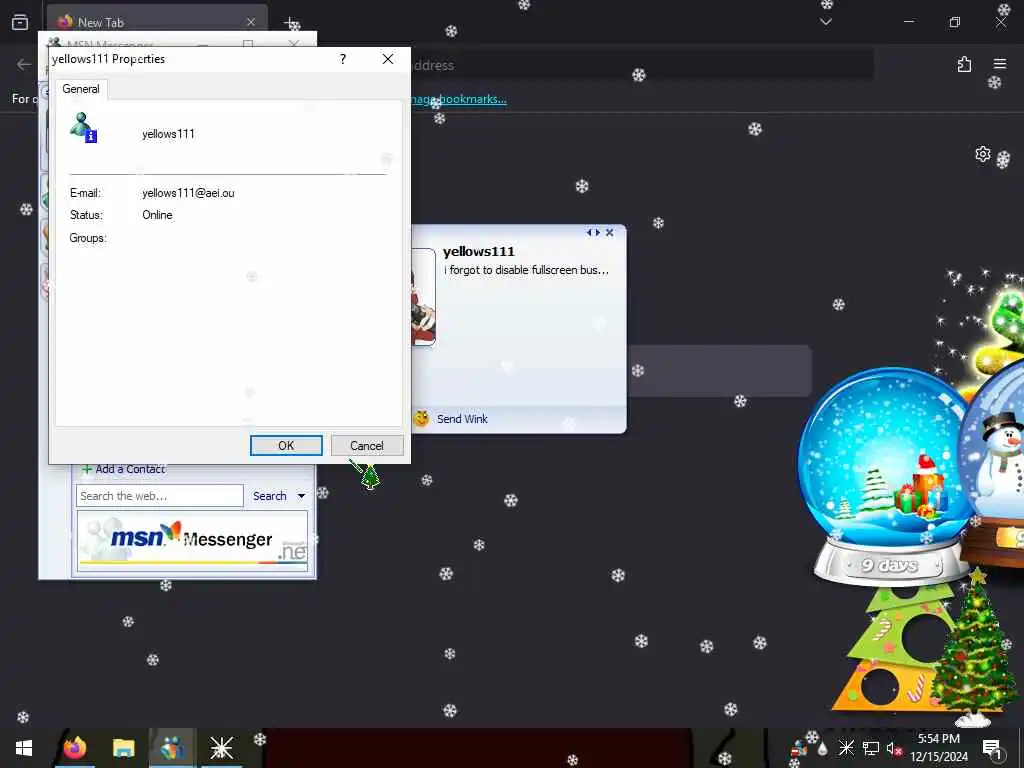Open the Windows Start menu
The height and width of the screenshot is (768, 1024).
[x=24, y=748]
